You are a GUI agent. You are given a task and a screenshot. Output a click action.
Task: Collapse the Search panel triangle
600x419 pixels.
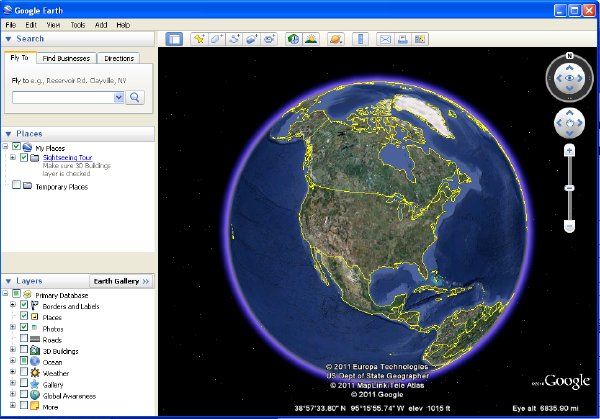click(8, 39)
